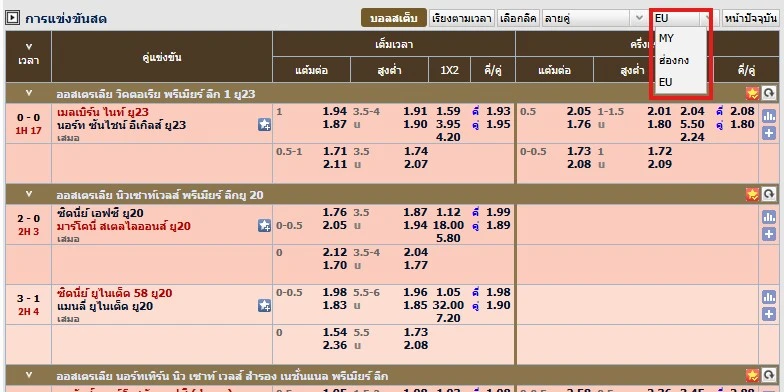Collapse the Australia Victoria Premier League 1 U23 group
This screenshot has width=784, height=392.
click(x=28, y=93)
